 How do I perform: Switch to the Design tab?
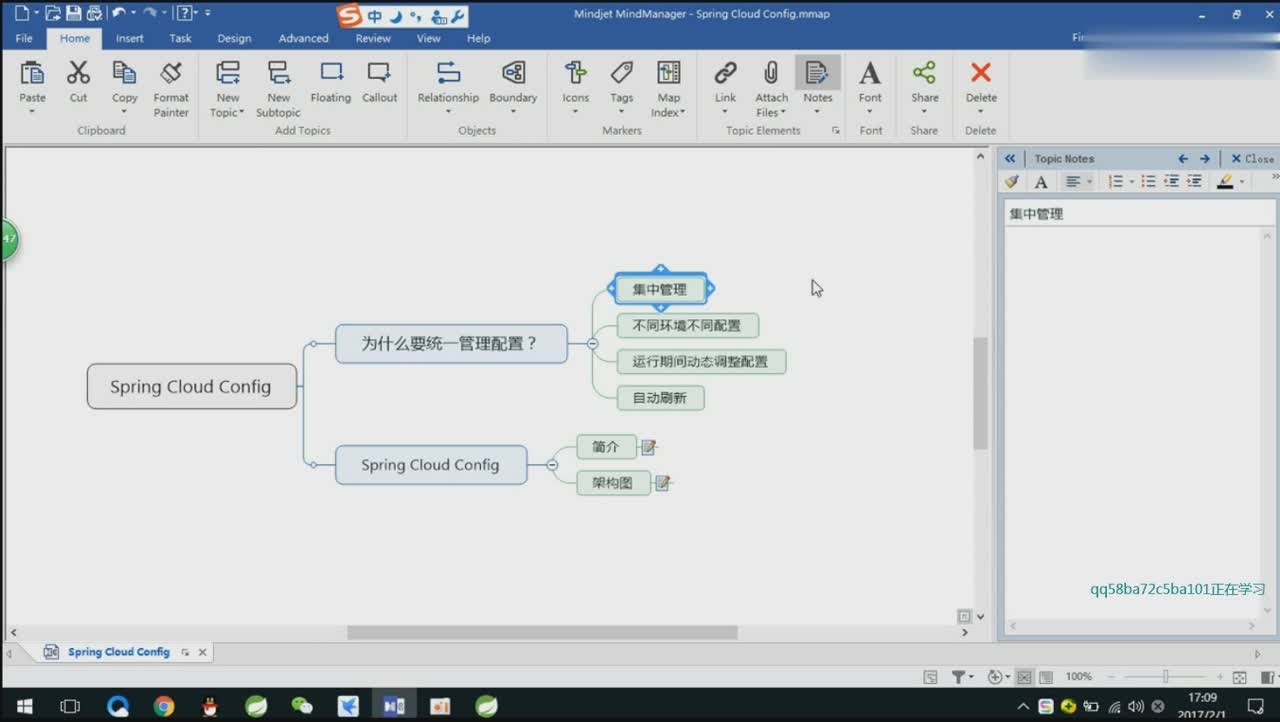click(234, 38)
